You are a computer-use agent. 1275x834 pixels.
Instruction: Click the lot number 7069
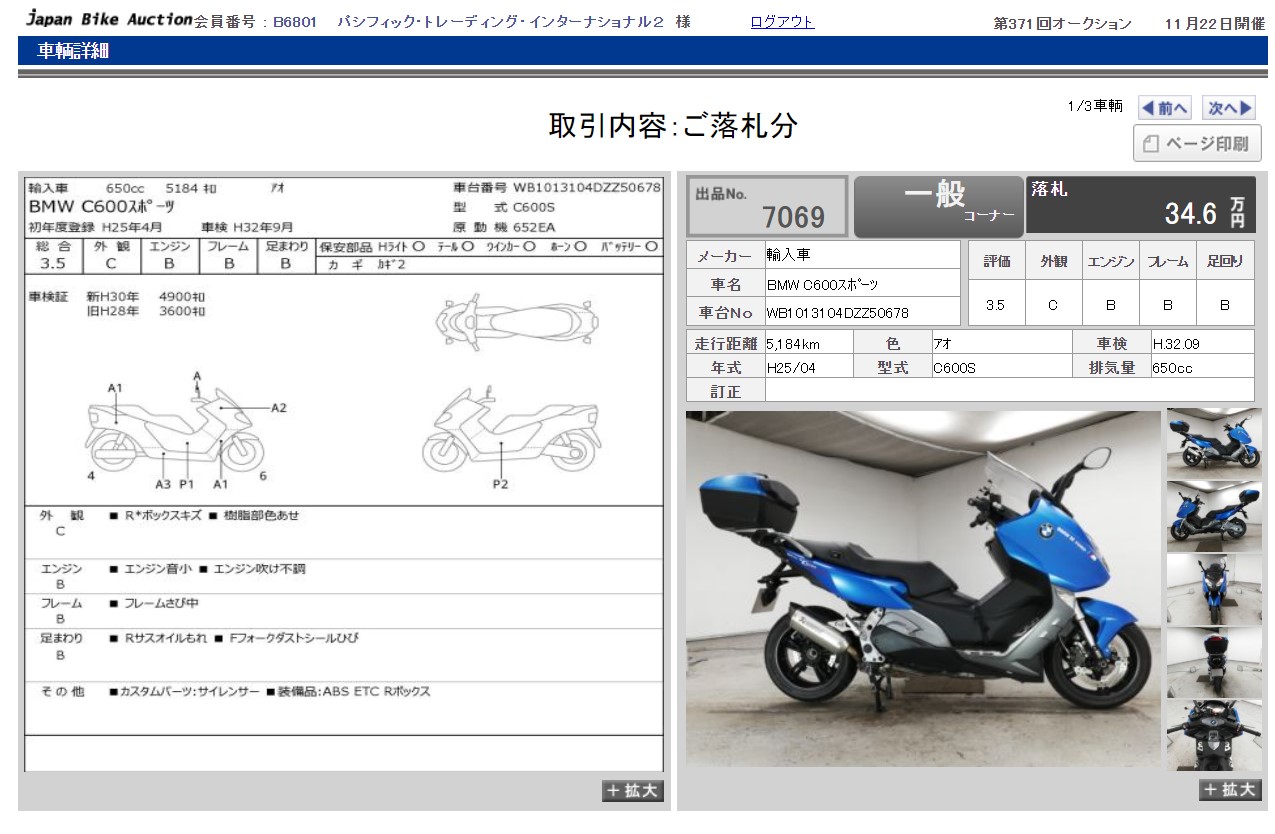(x=794, y=216)
